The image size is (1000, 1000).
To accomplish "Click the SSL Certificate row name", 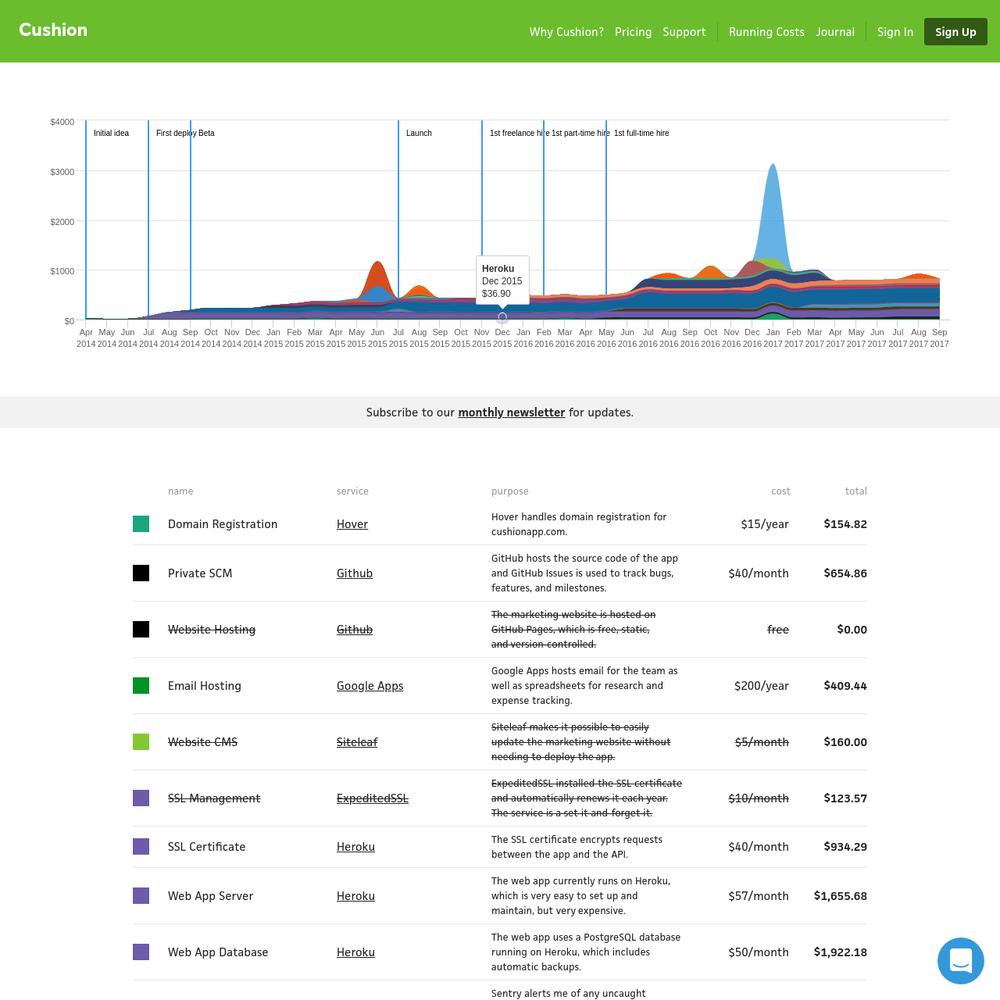I will (x=207, y=847).
